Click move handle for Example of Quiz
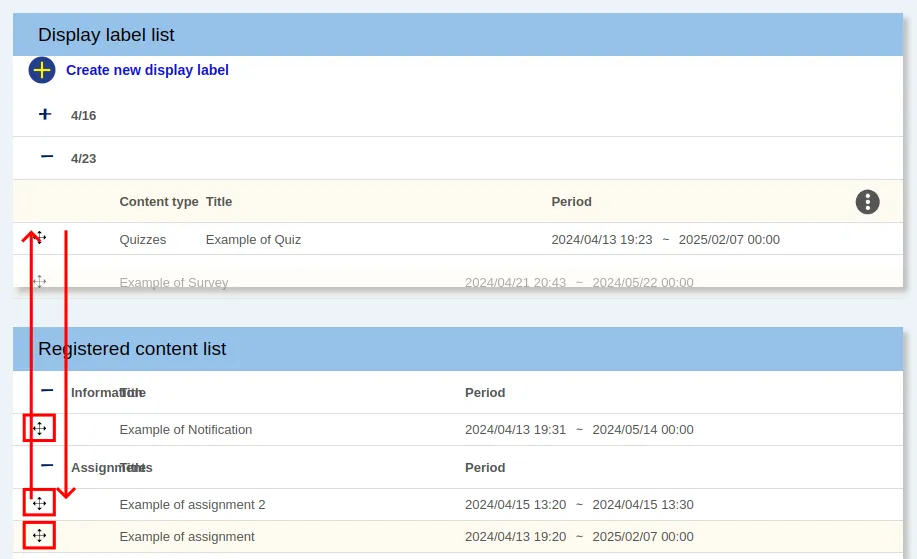Viewport: 917px width, 559px height. pos(39,238)
